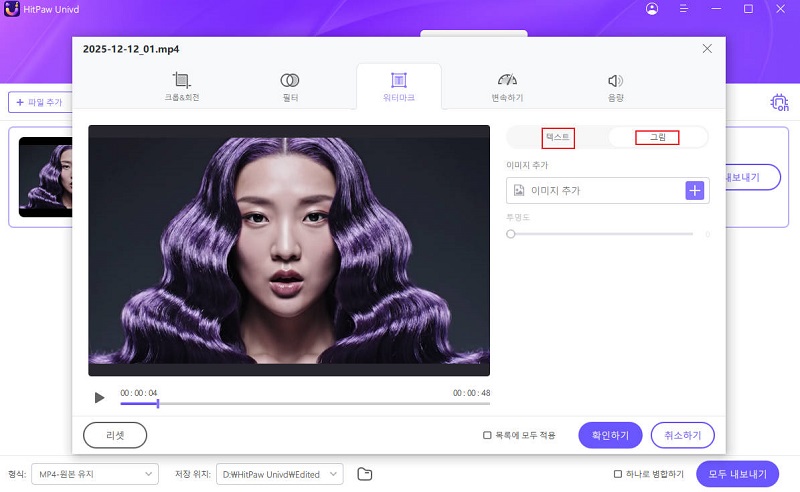Enable apply to all in list checkbox
Viewport: 800px width, 492px height.
tap(487, 435)
